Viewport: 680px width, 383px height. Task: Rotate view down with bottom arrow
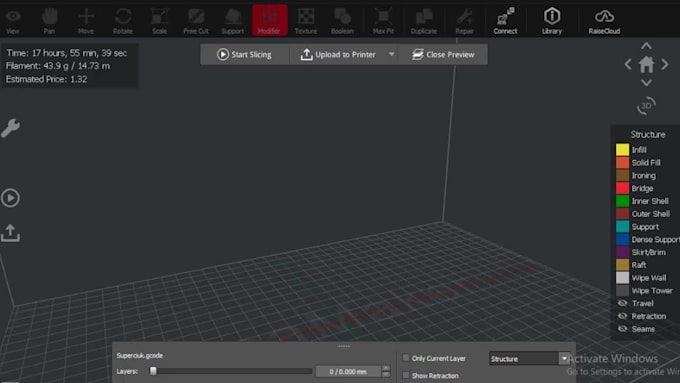(646, 82)
